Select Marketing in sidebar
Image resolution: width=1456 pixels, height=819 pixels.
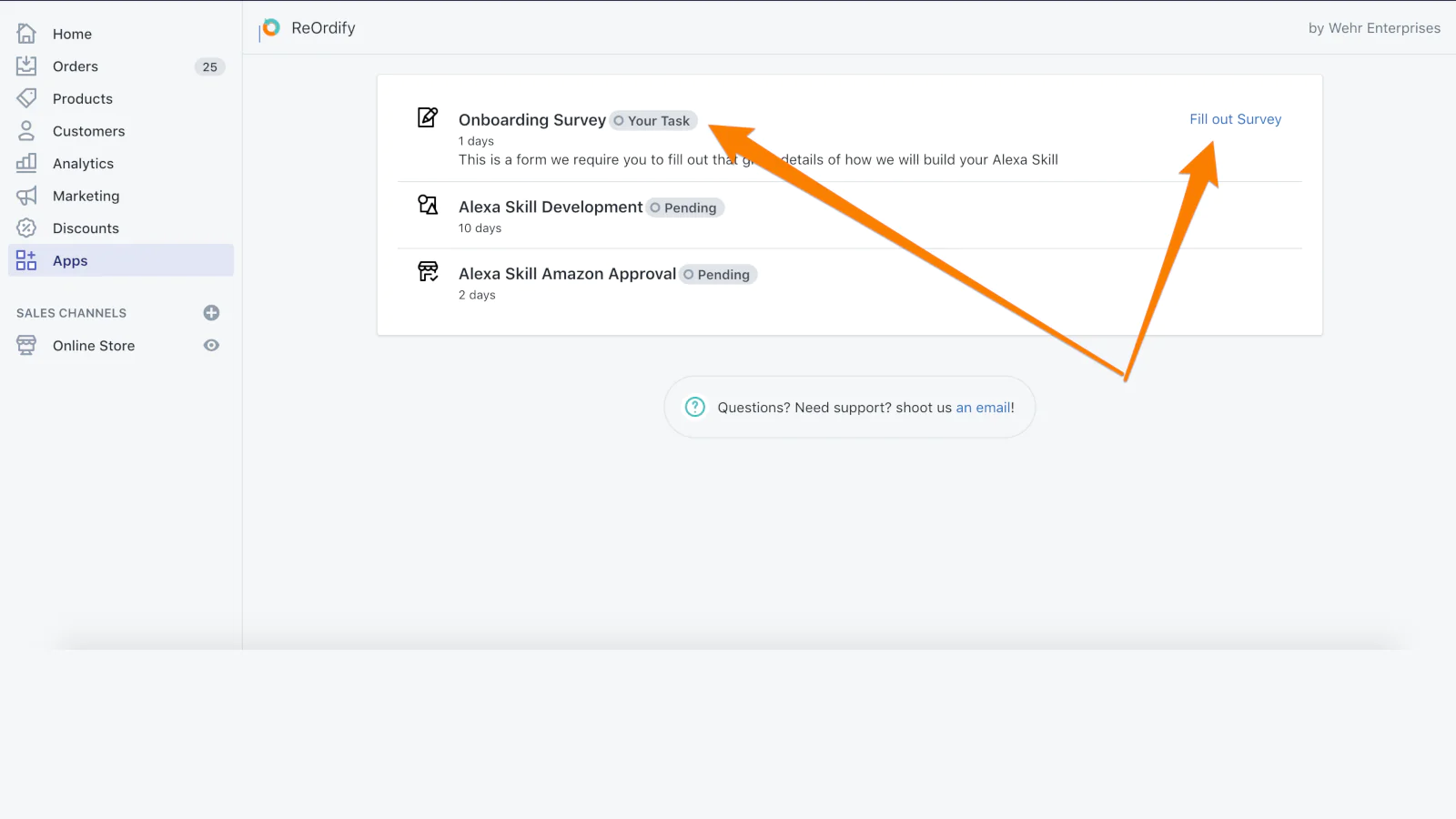pyautogui.click(x=86, y=196)
